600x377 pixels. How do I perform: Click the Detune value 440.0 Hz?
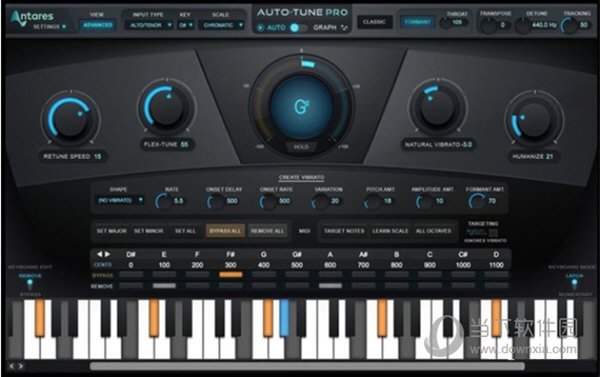(544, 25)
